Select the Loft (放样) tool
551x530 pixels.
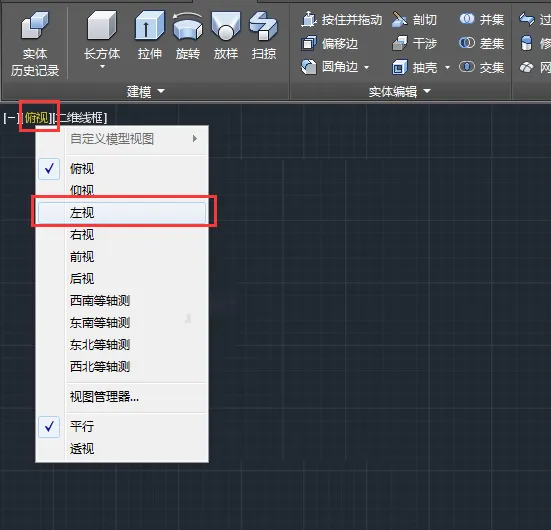point(226,36)
